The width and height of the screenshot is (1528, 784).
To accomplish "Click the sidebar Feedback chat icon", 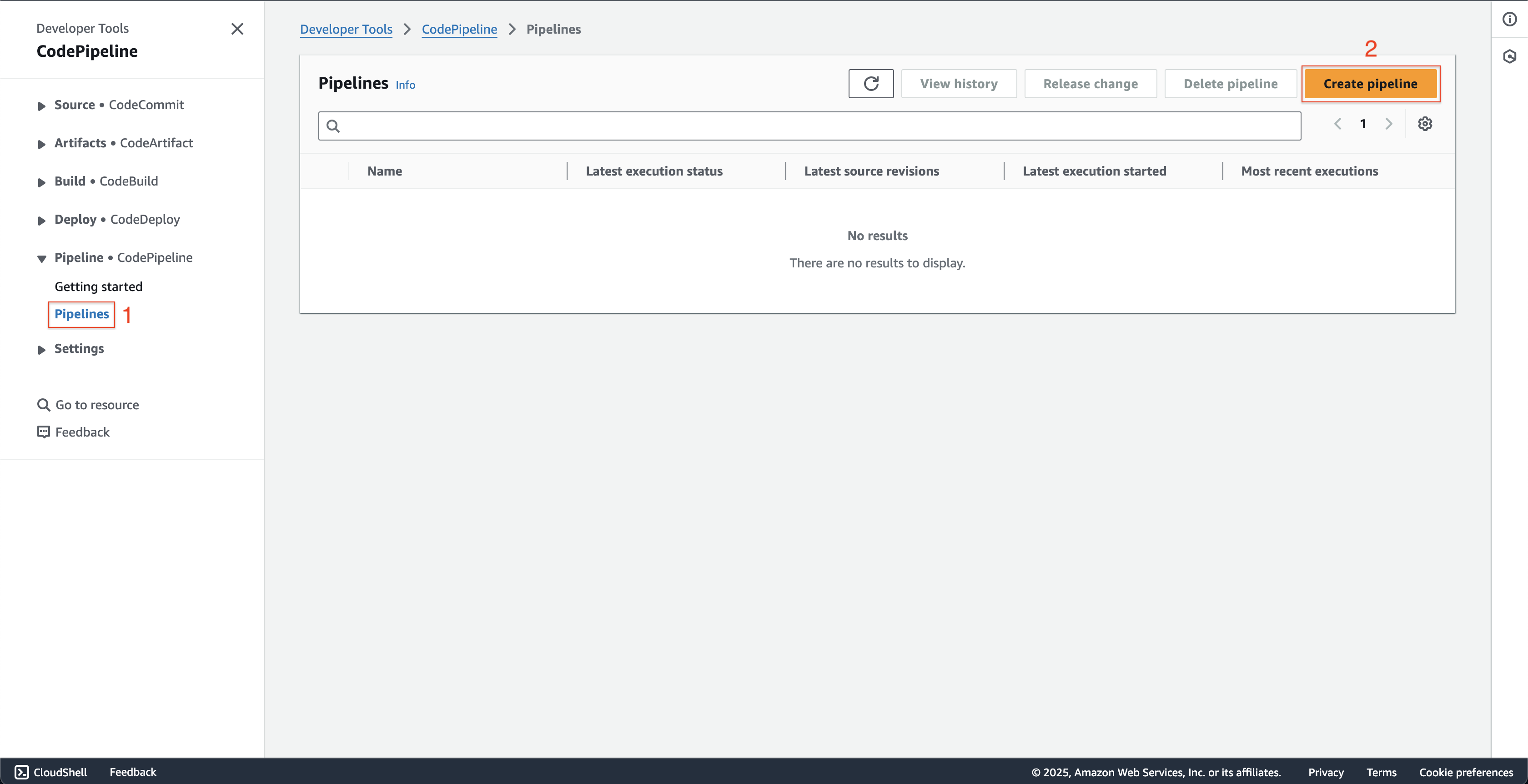I will point(43,432).
